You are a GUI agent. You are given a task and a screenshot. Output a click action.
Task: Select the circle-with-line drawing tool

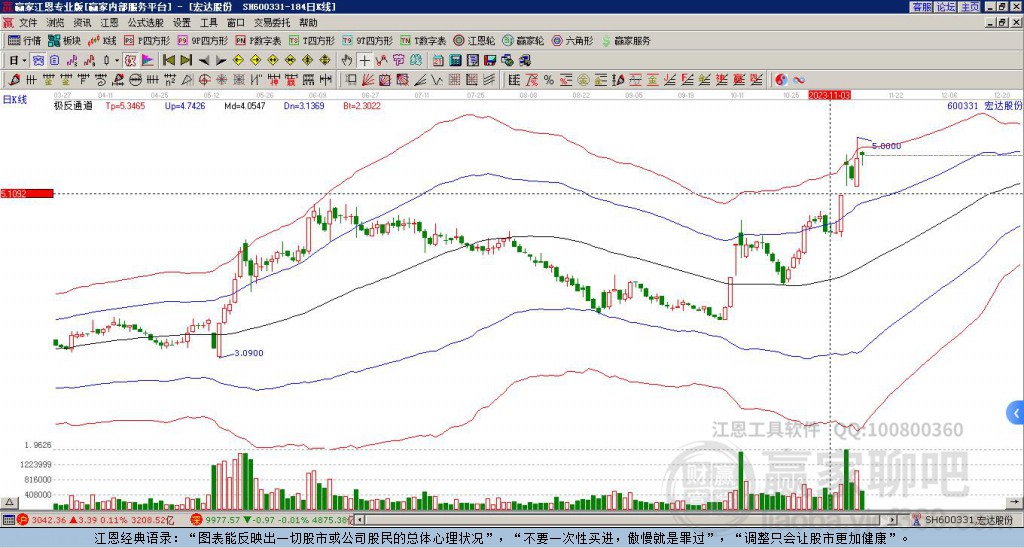tap(135, 80)
